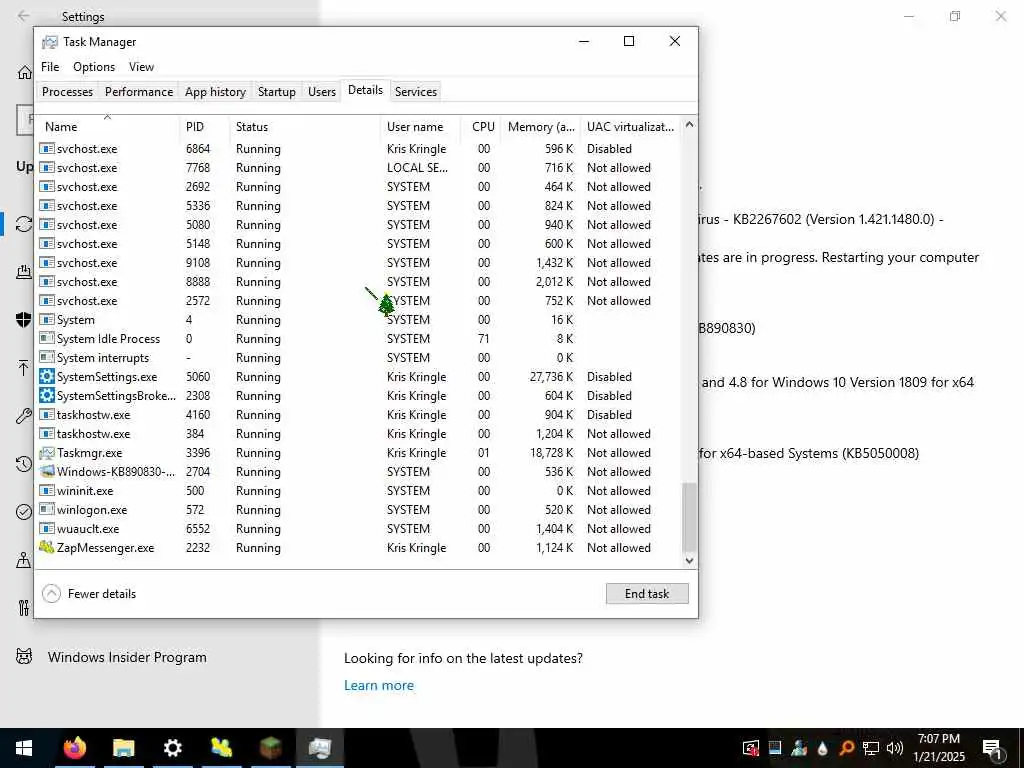Open Windows Security shield icon in Settings
This screenshot has width=1024, height=768.
(x=24, y=319)
